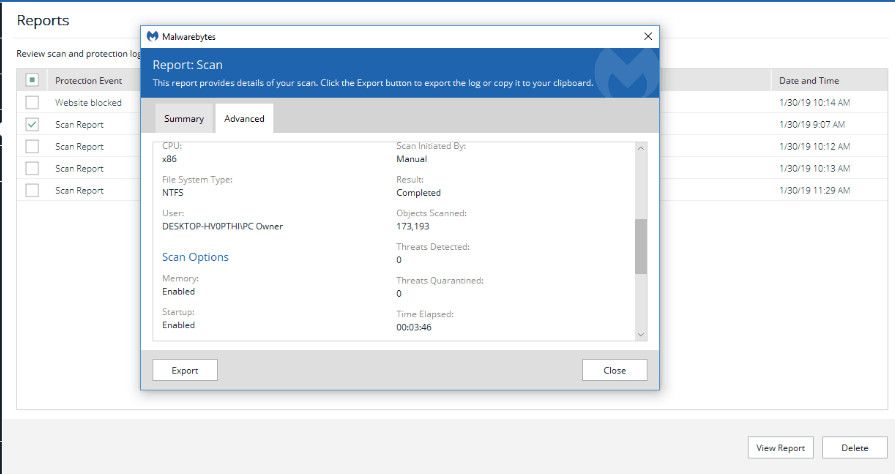The height and width of the screenshot is (474, 895).
Task: Select the Advanced tab
Action: click(x=244, y=119)
